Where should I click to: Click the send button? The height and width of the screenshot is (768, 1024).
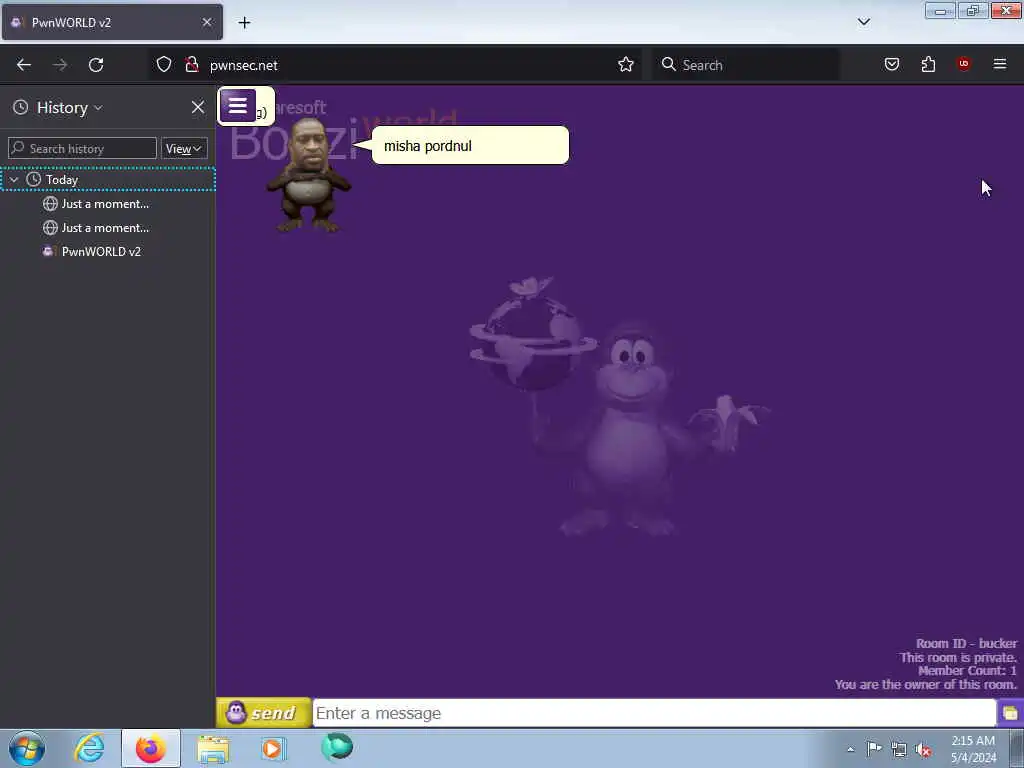264,712
